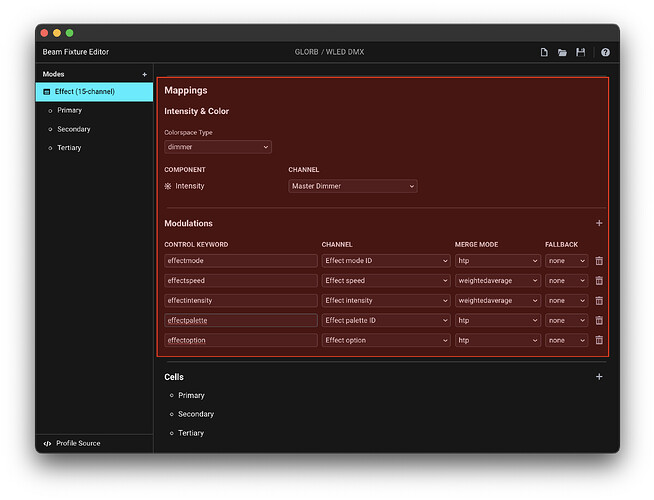654x500 pixels.
Task: Click the MERGE MODE column header
Action: click(x=476, y=245)
